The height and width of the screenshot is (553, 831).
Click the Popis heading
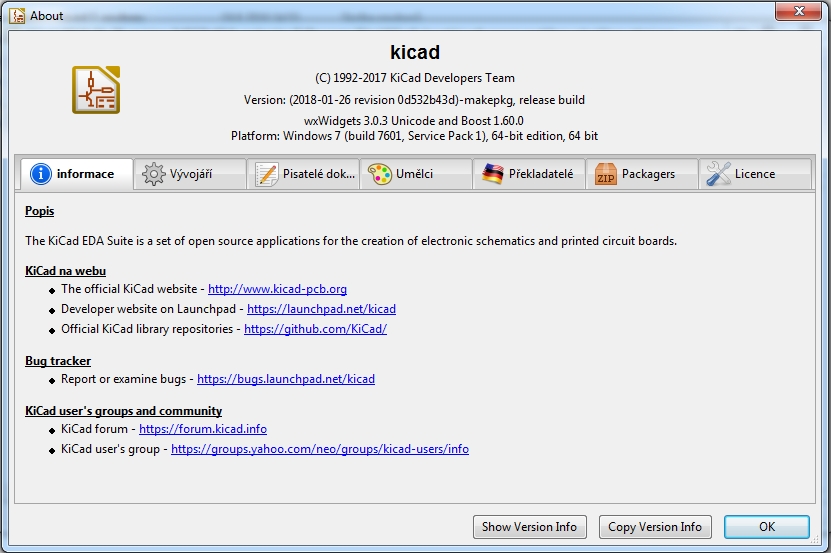pyautogui.click(x=39, y=211)
